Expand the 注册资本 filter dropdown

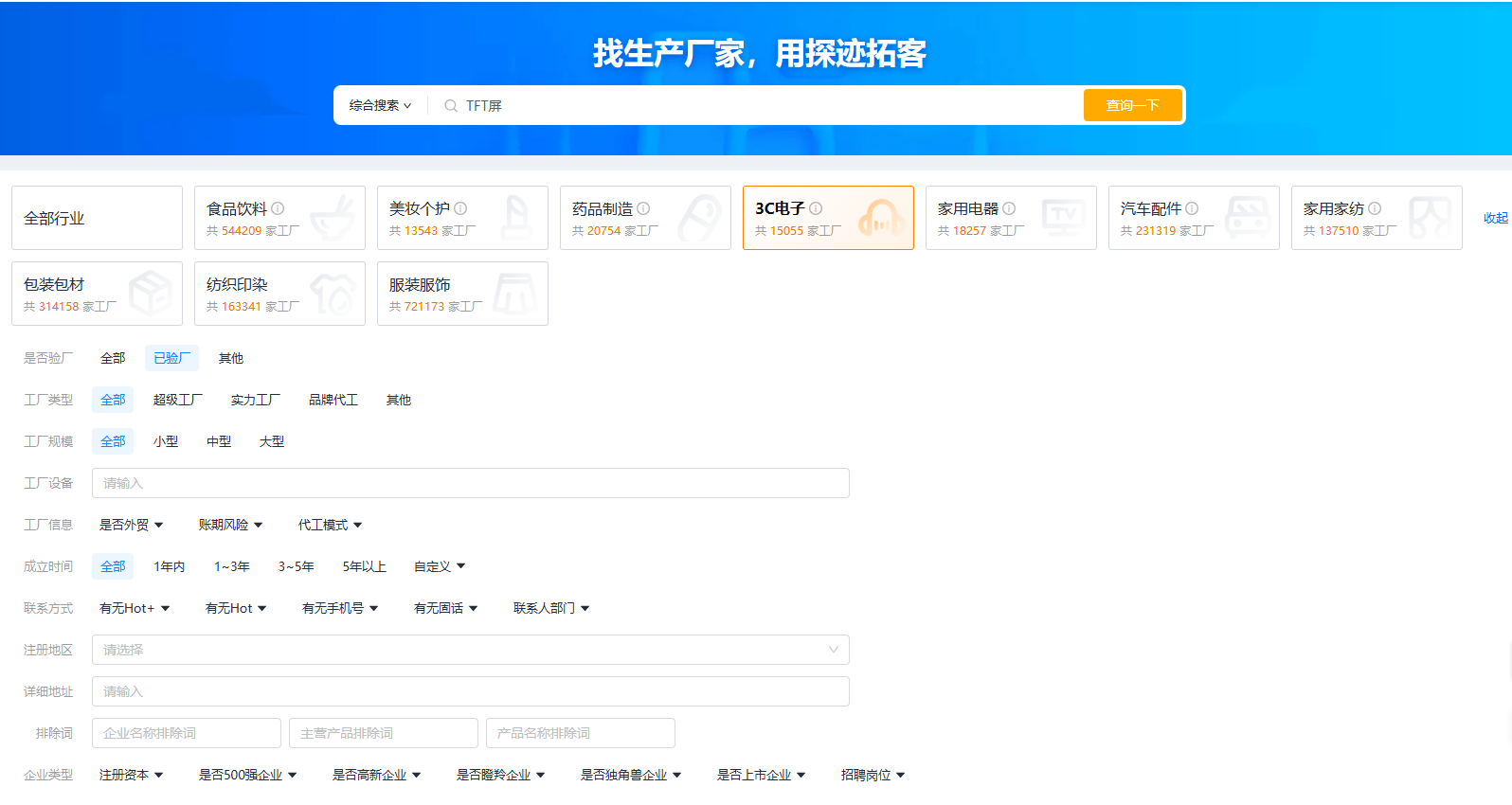pyautogui.click(x=131, y=775)
